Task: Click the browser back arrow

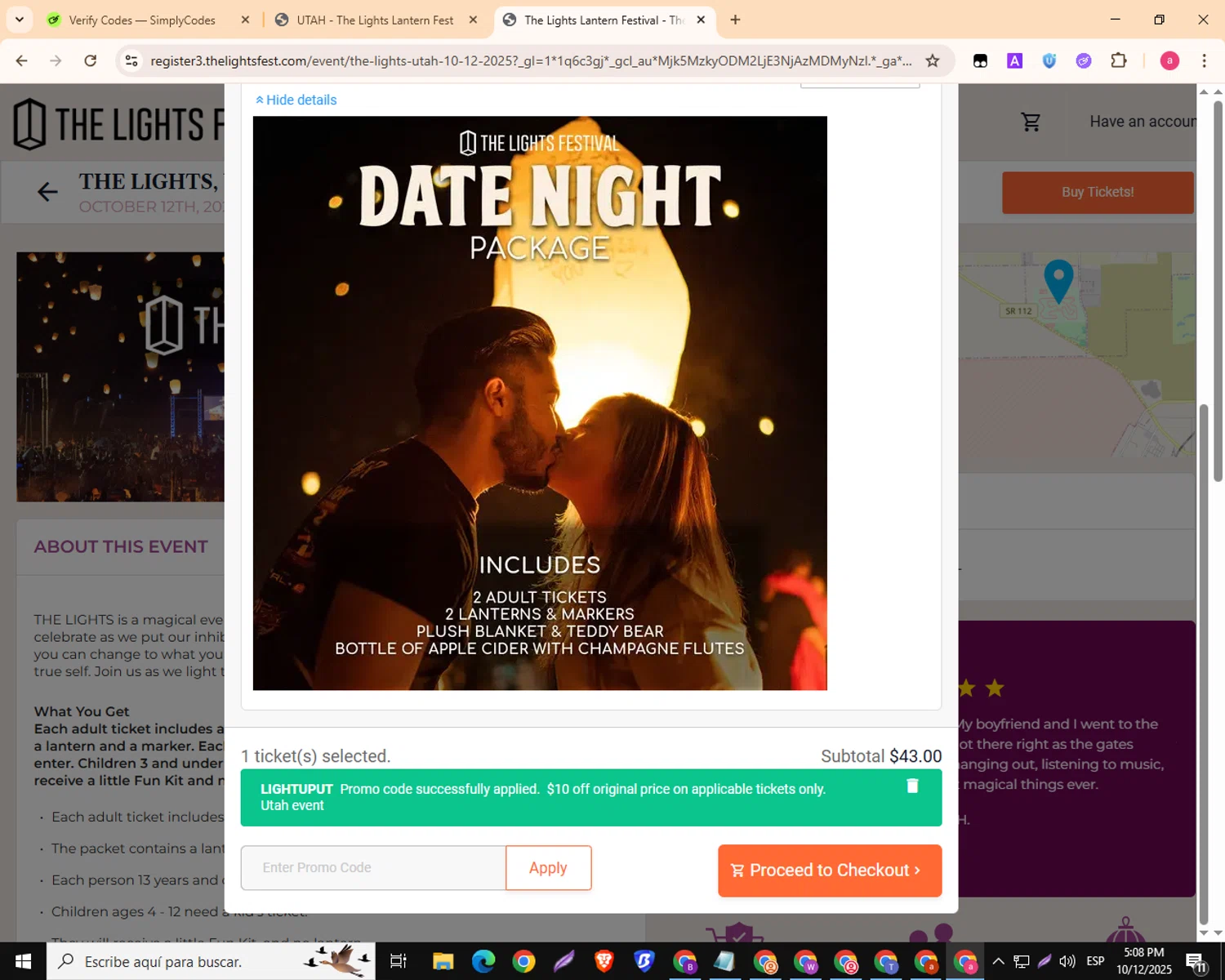Action: click(x=22, y=60)
